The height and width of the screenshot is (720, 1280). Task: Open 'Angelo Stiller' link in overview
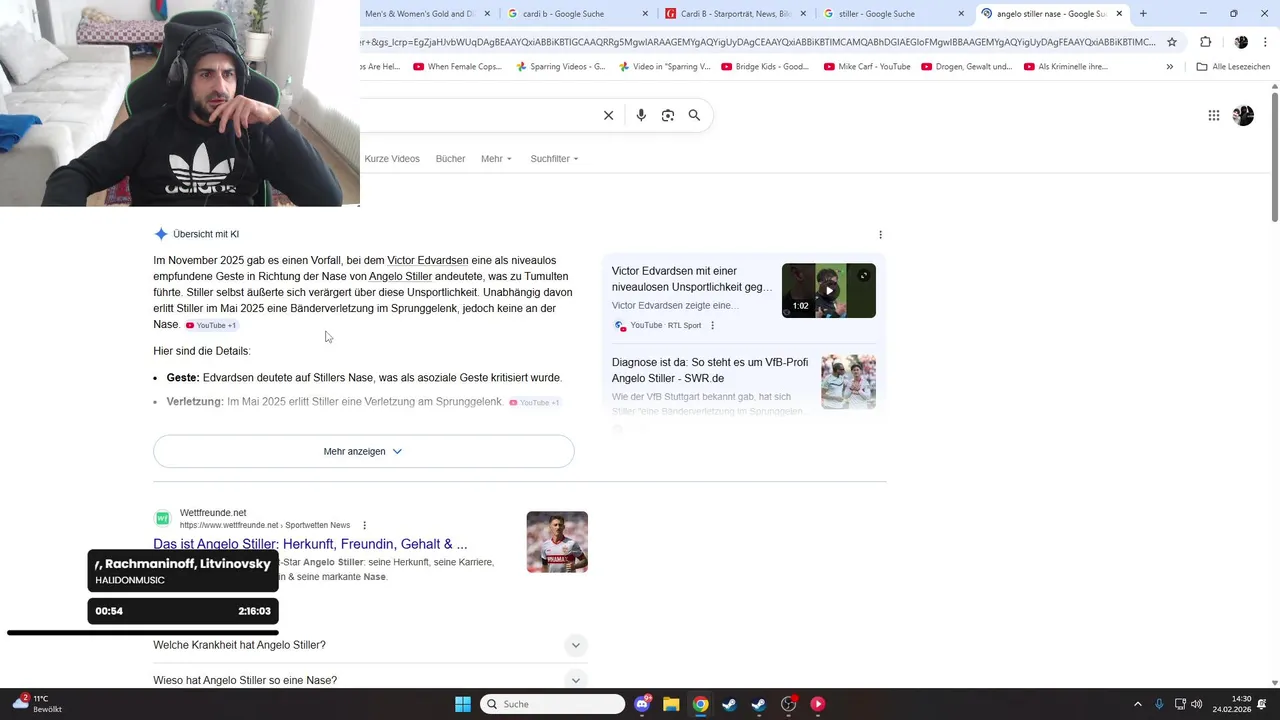pos(400,276)
